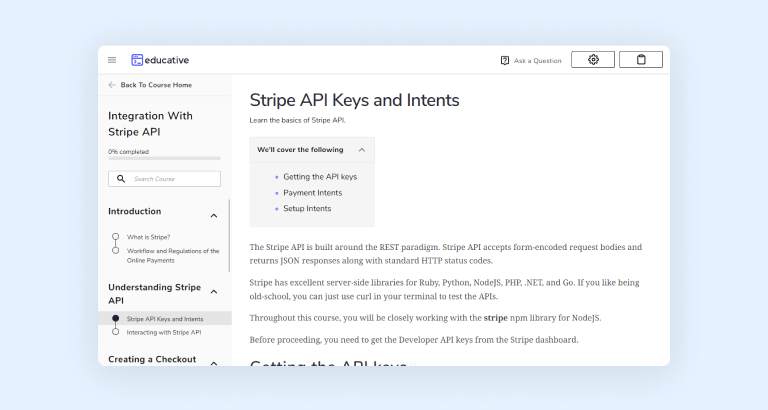Viewport: 768px width, 410px height.
Task: Jump to Getting the API keys
Action: click(x=320, y=177)
